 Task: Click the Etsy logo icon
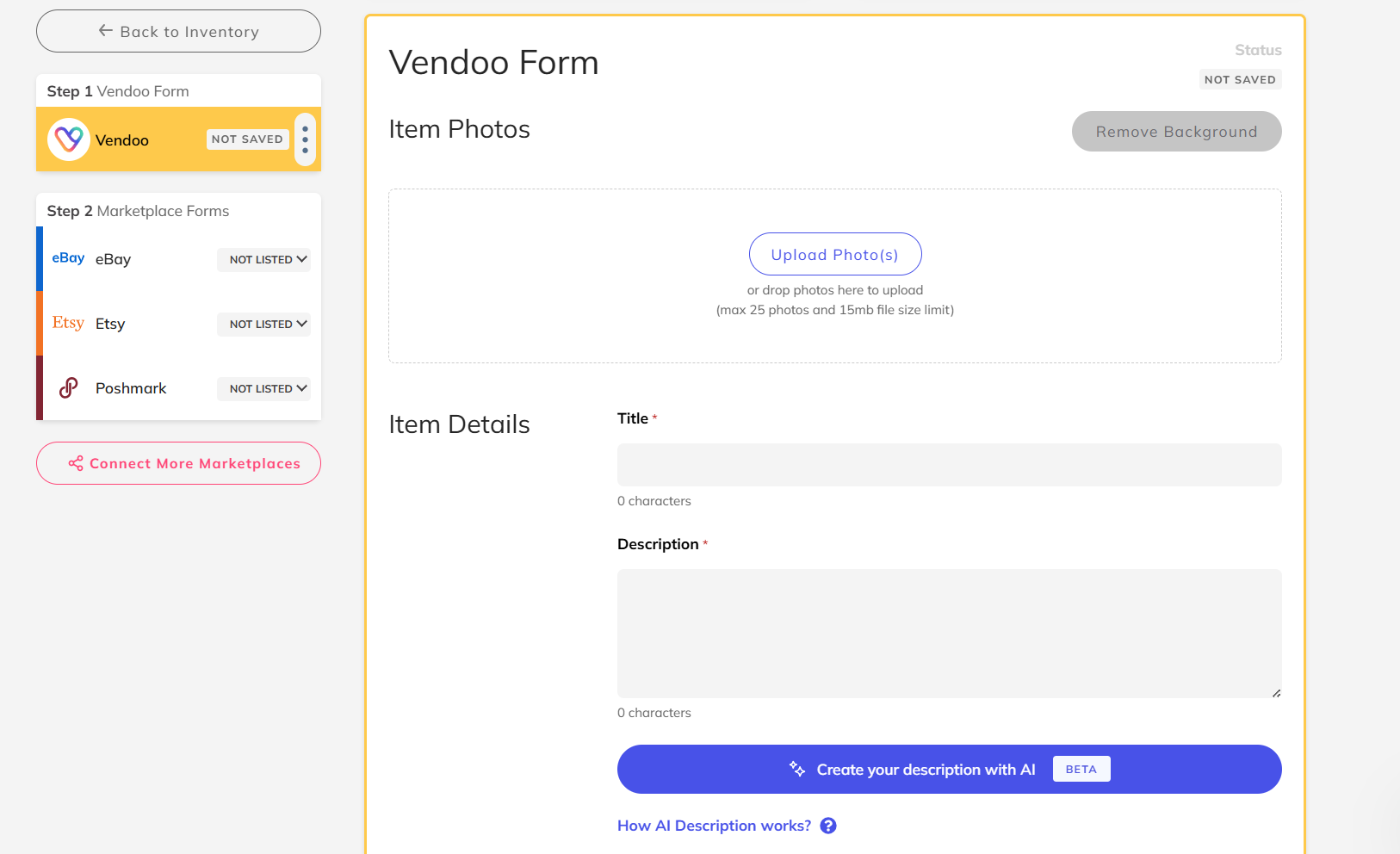click(x=68, y=323)
